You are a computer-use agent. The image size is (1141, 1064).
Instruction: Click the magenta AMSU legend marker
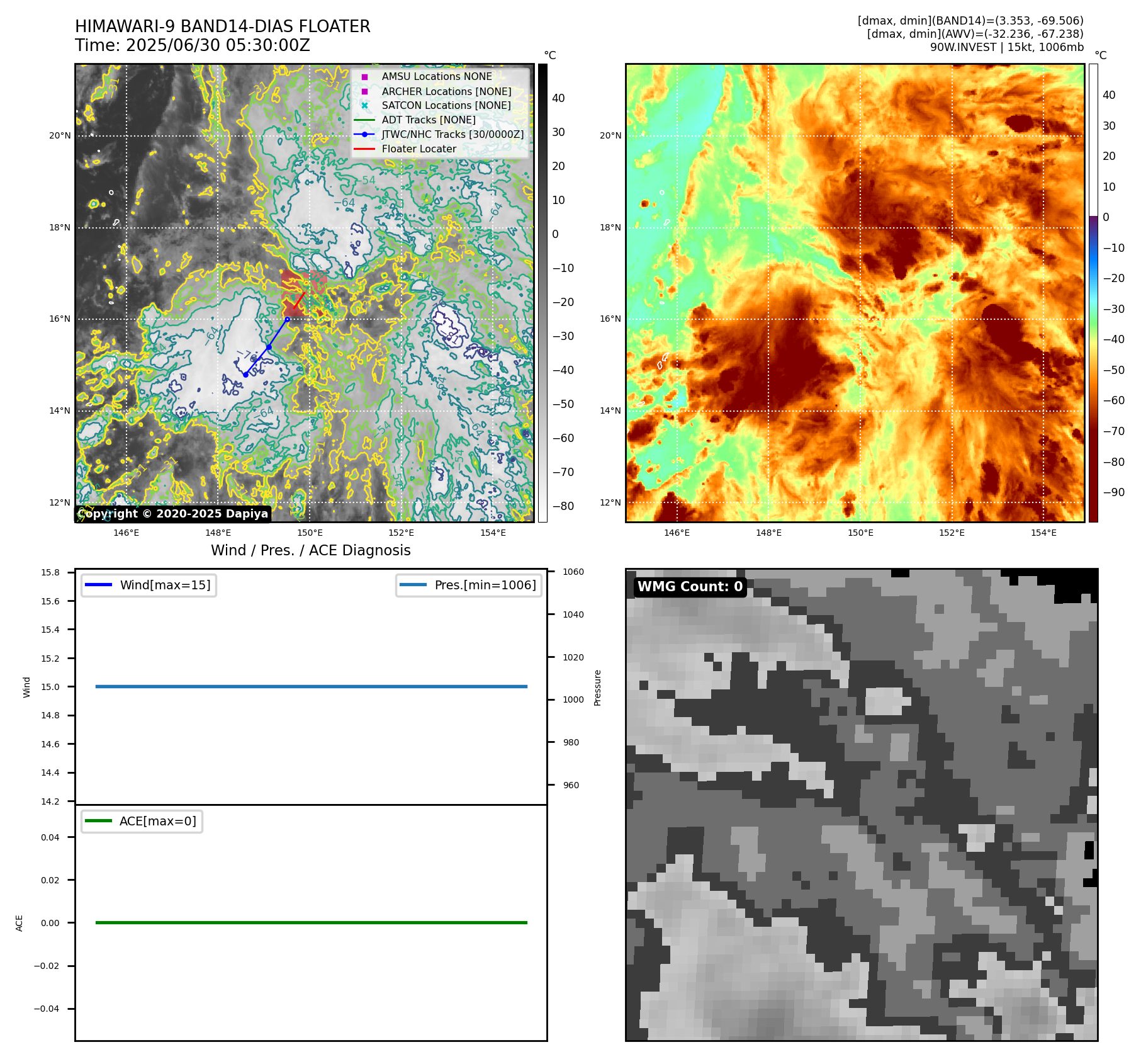pos(364,77)
